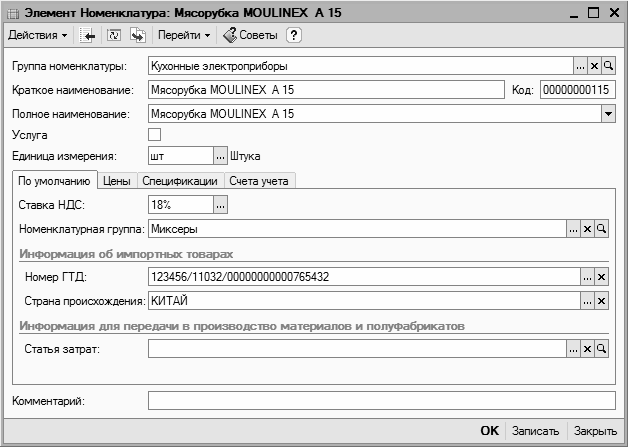Click the copy-element toolbar icon
Viewport: 628px width, 447px height.
(x=138, y=35)
